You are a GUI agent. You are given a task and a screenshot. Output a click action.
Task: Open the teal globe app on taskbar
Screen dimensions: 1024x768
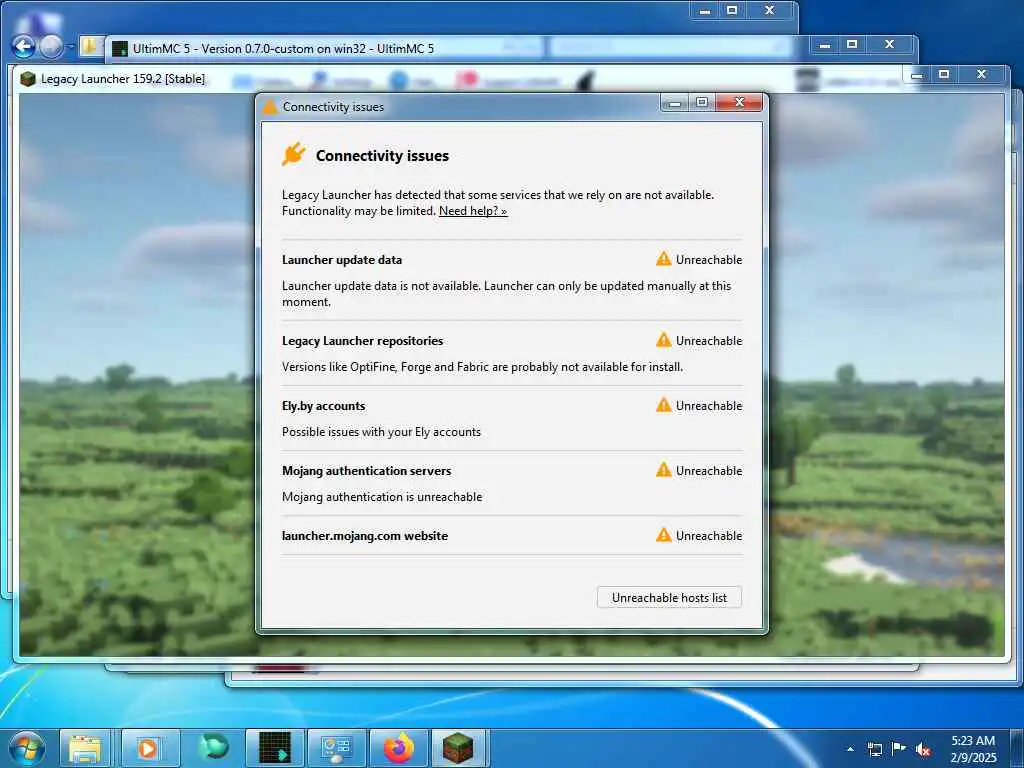pyautogui.click(x=213, y=748)
